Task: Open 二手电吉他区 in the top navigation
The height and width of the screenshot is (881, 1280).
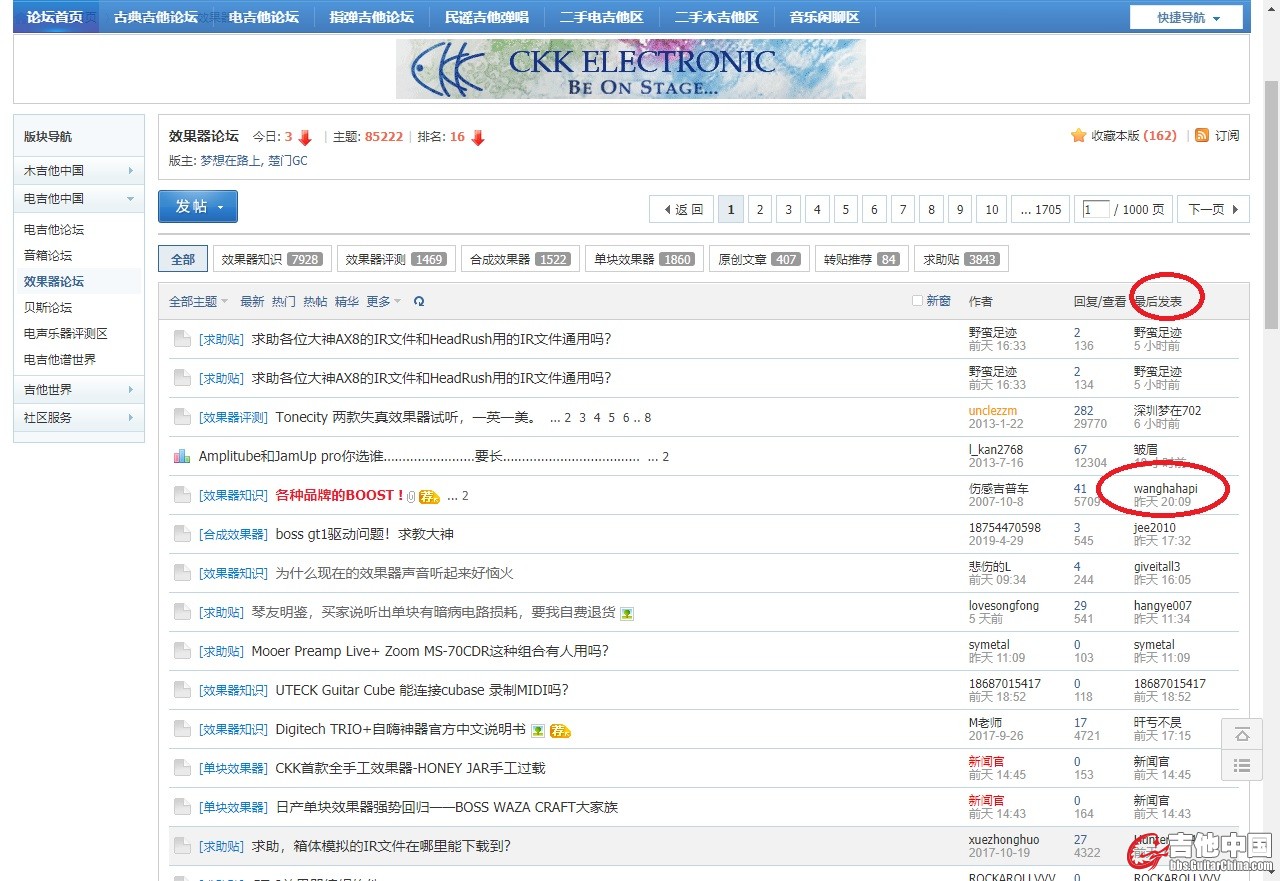Action: [x=602, y=17]
